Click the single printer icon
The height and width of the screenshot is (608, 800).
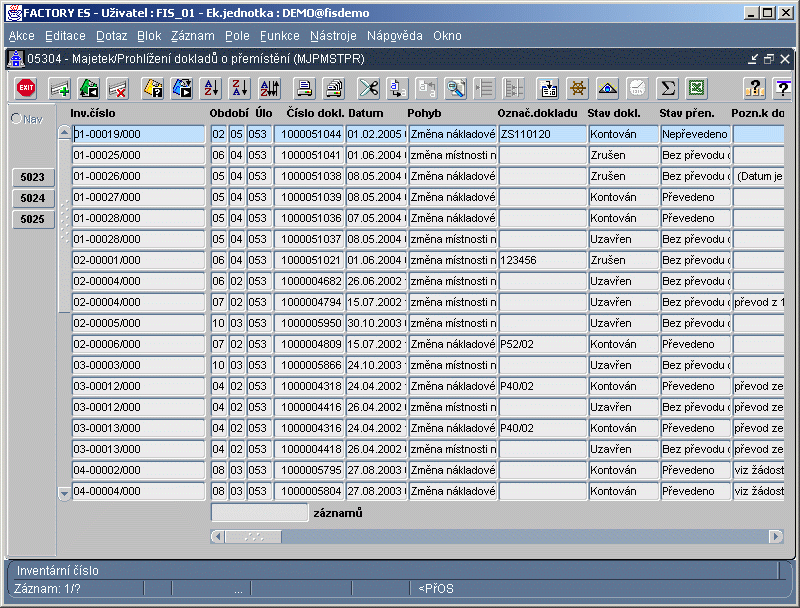point(305,88)
